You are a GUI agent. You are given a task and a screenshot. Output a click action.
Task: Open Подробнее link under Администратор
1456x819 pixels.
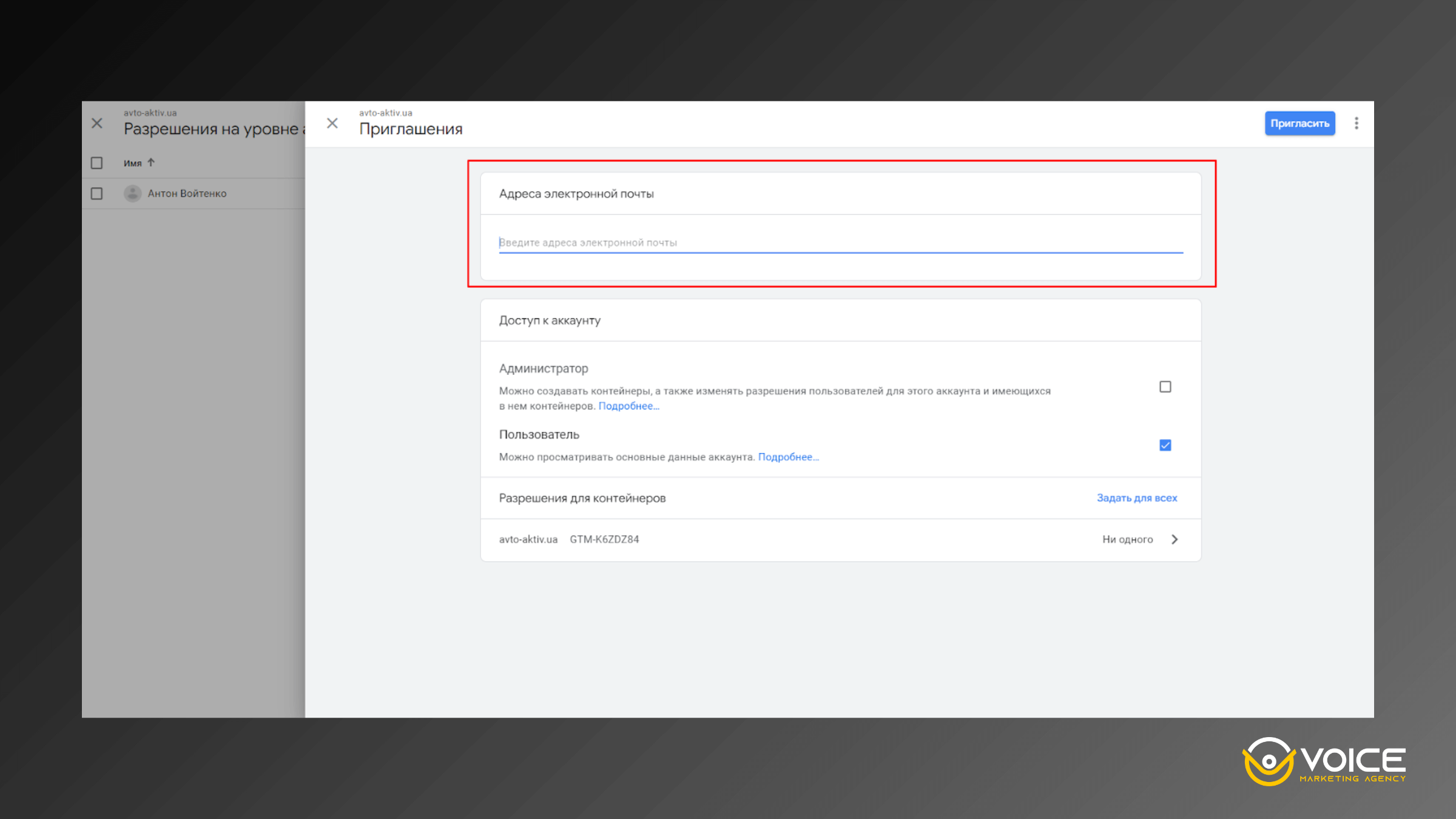pos(629,405)
